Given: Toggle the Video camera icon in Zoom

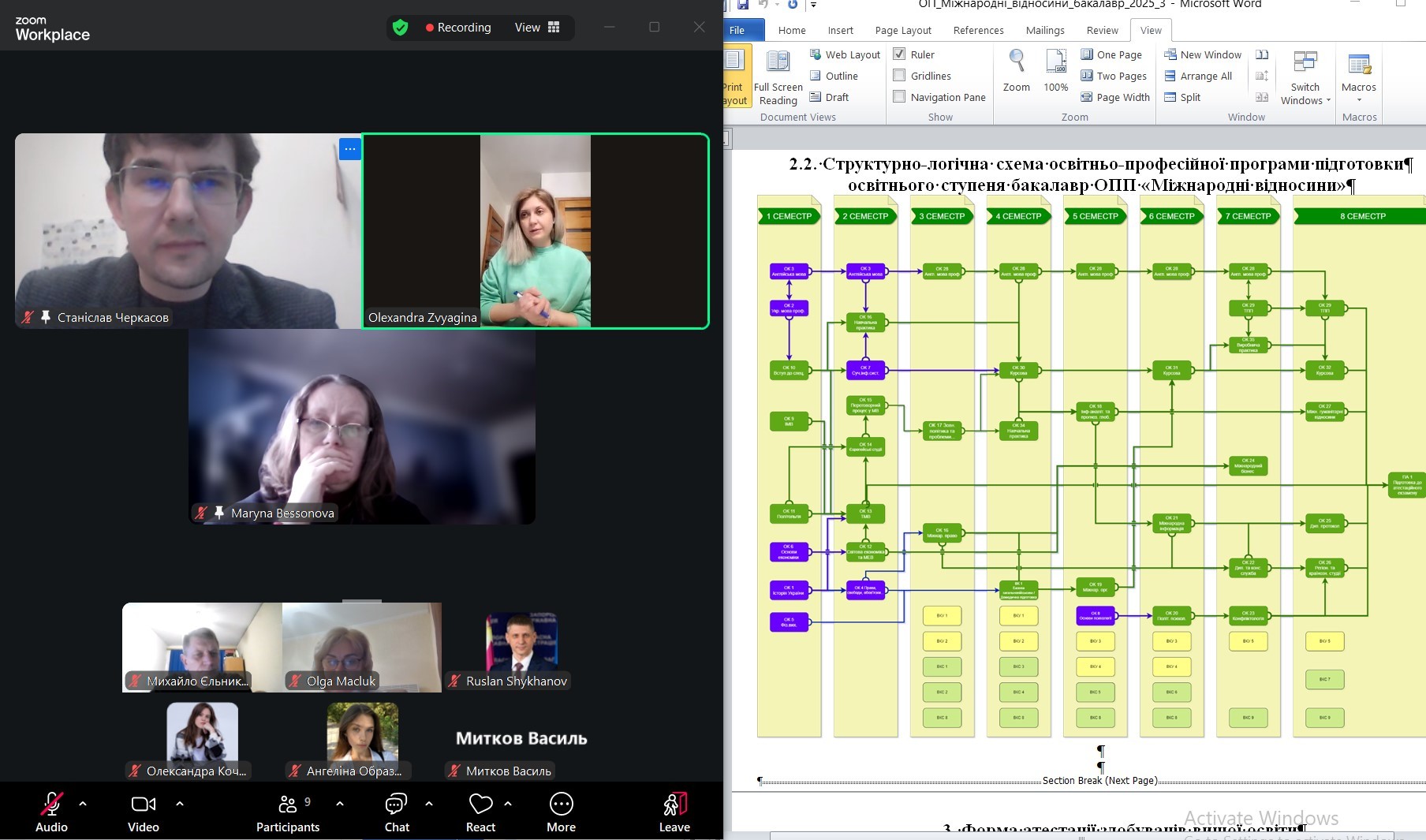Looking at the screenshot, I should tap(144, 805).
